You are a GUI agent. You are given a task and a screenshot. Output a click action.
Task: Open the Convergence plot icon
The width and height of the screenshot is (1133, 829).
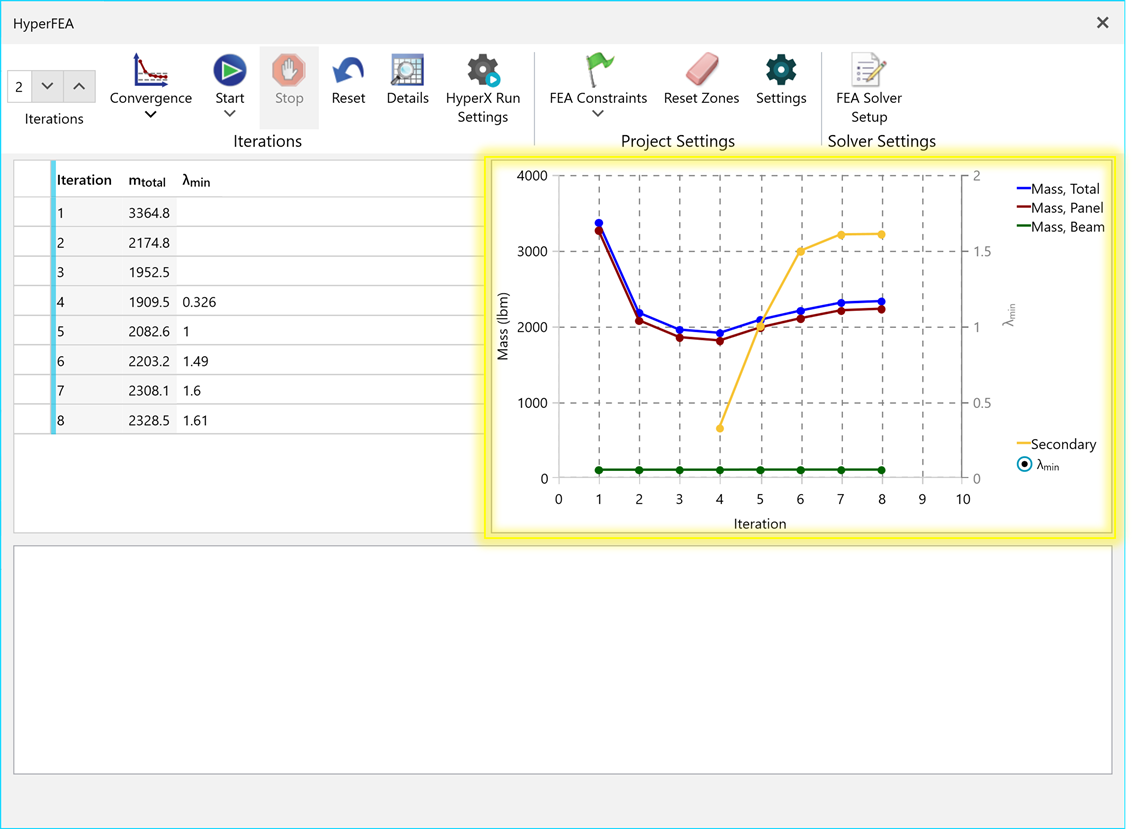[150, 70]
